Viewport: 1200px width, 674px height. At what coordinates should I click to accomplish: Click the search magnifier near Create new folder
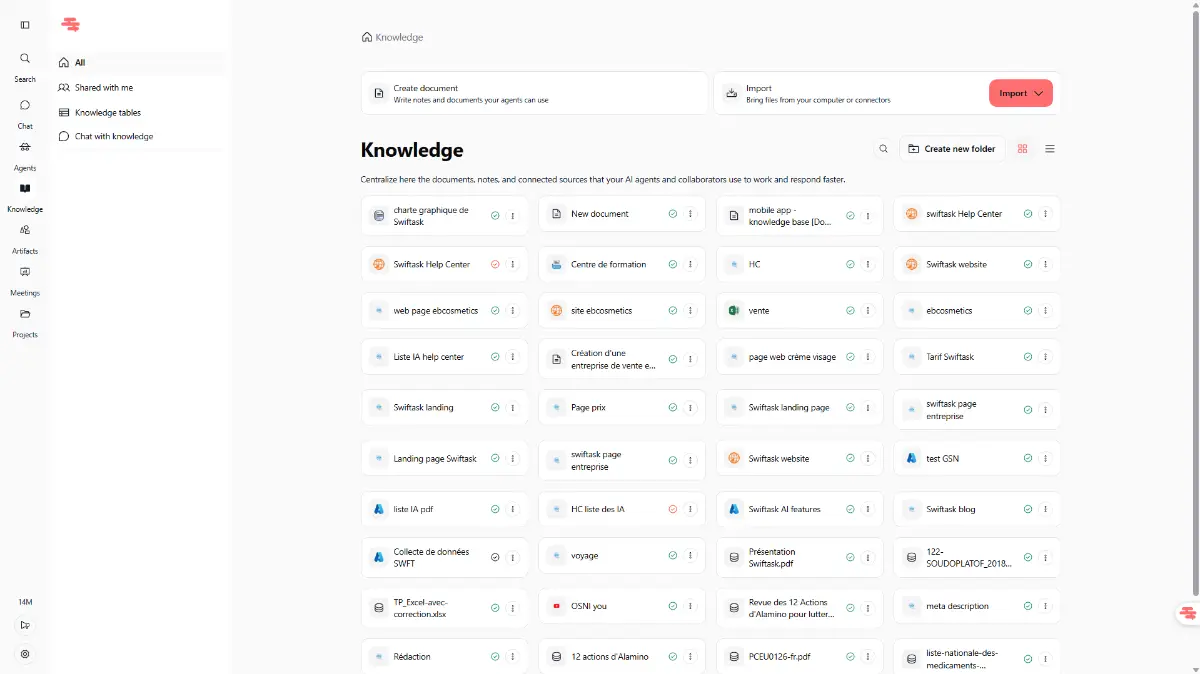(884, 149)
